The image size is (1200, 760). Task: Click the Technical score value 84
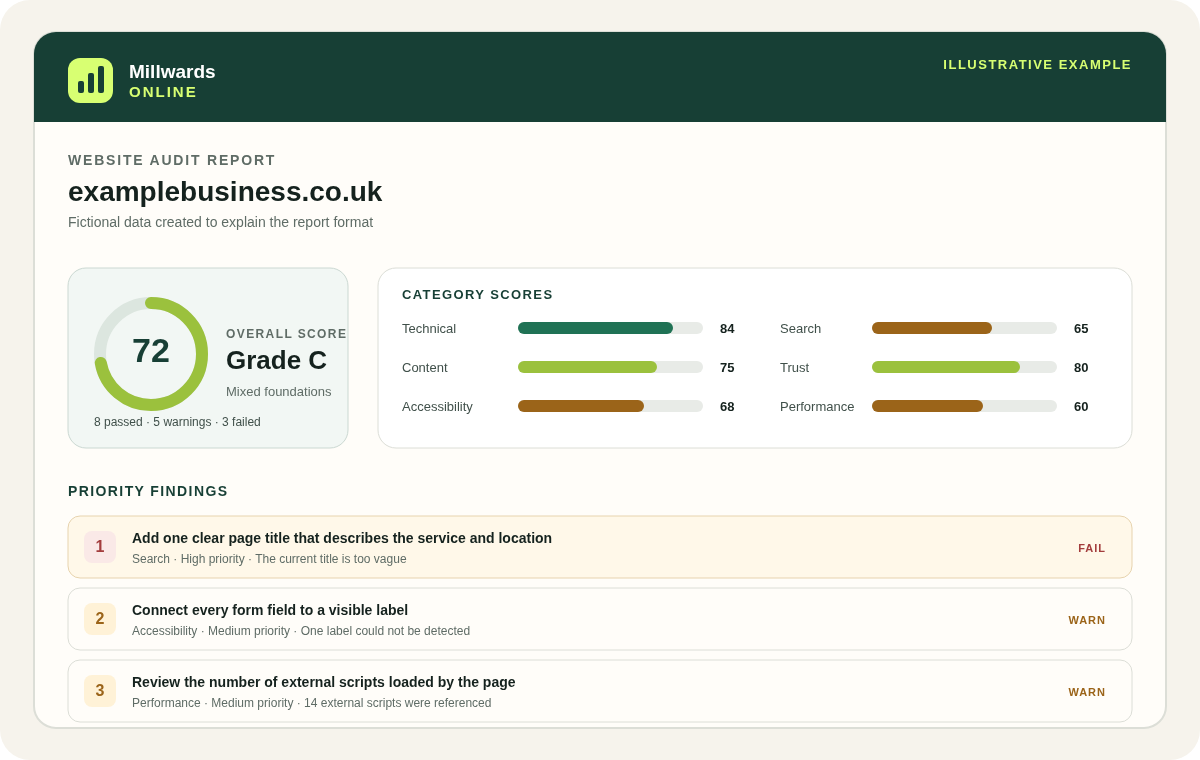click(x=727, y=328)
